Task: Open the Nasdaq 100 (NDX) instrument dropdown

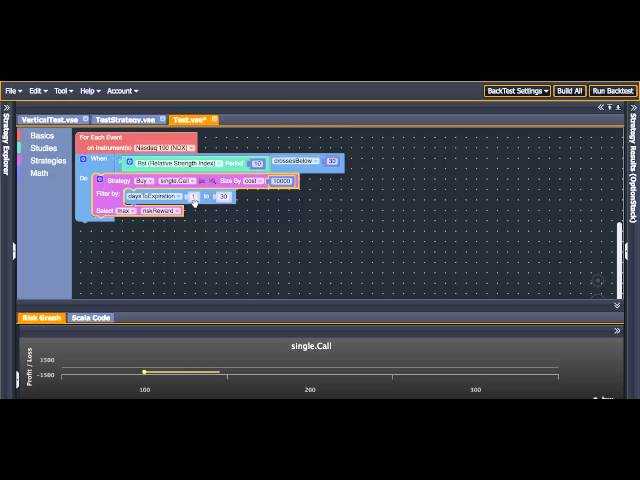Action: (x=164, y=148)
